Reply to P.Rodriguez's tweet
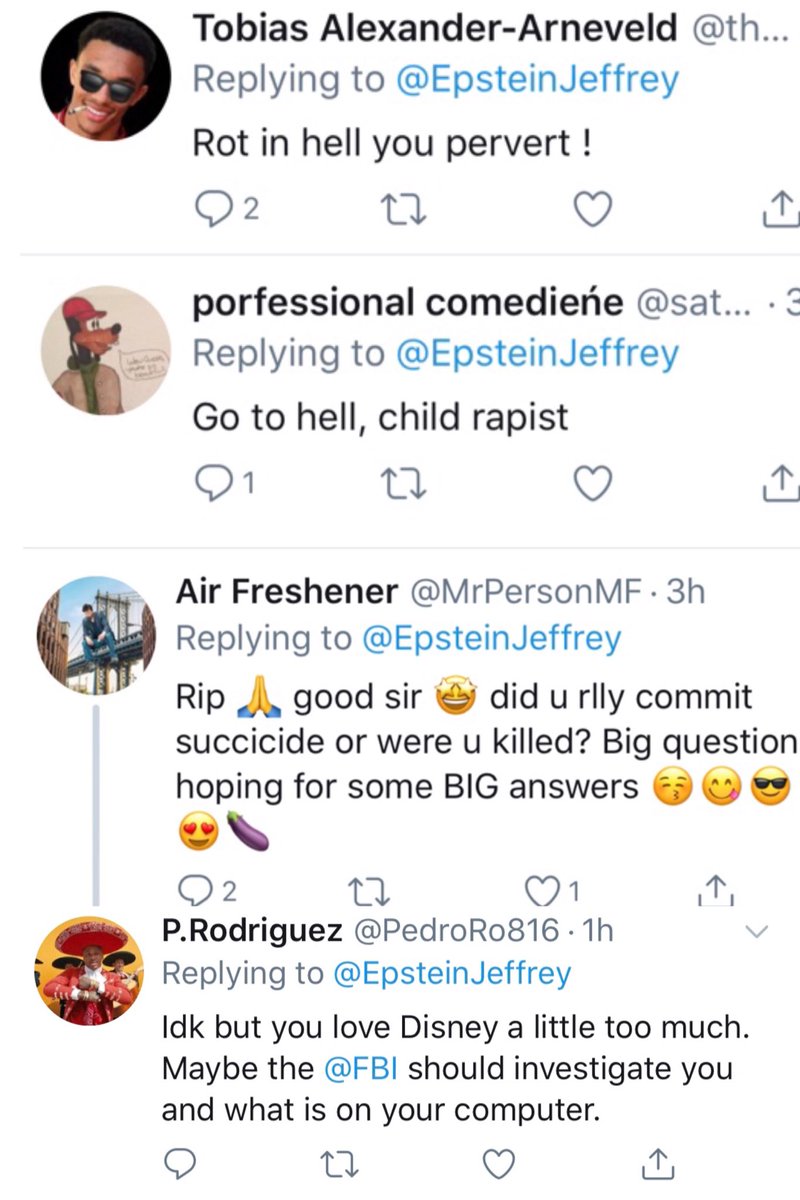The width and height of the screenshot is (800, 1200). [x=179, y=1162]
